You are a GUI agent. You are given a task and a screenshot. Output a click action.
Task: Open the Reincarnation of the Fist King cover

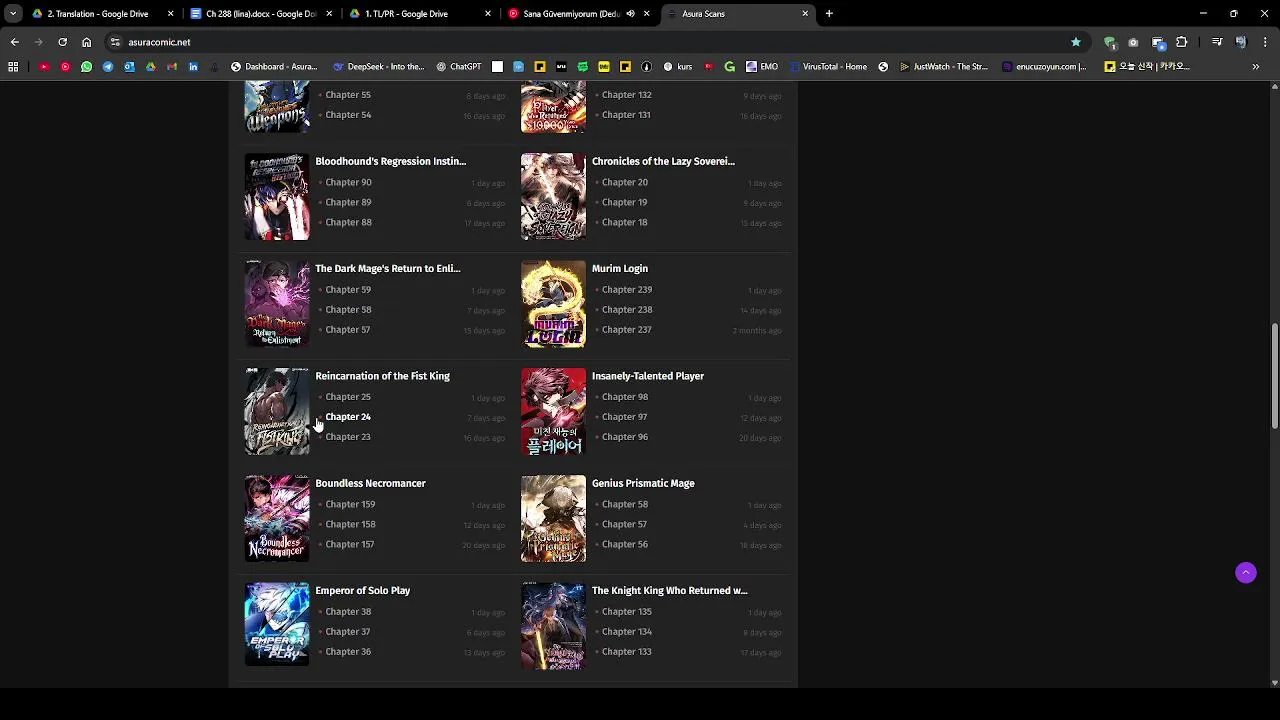pyautogui.click(x=277, y=411)
